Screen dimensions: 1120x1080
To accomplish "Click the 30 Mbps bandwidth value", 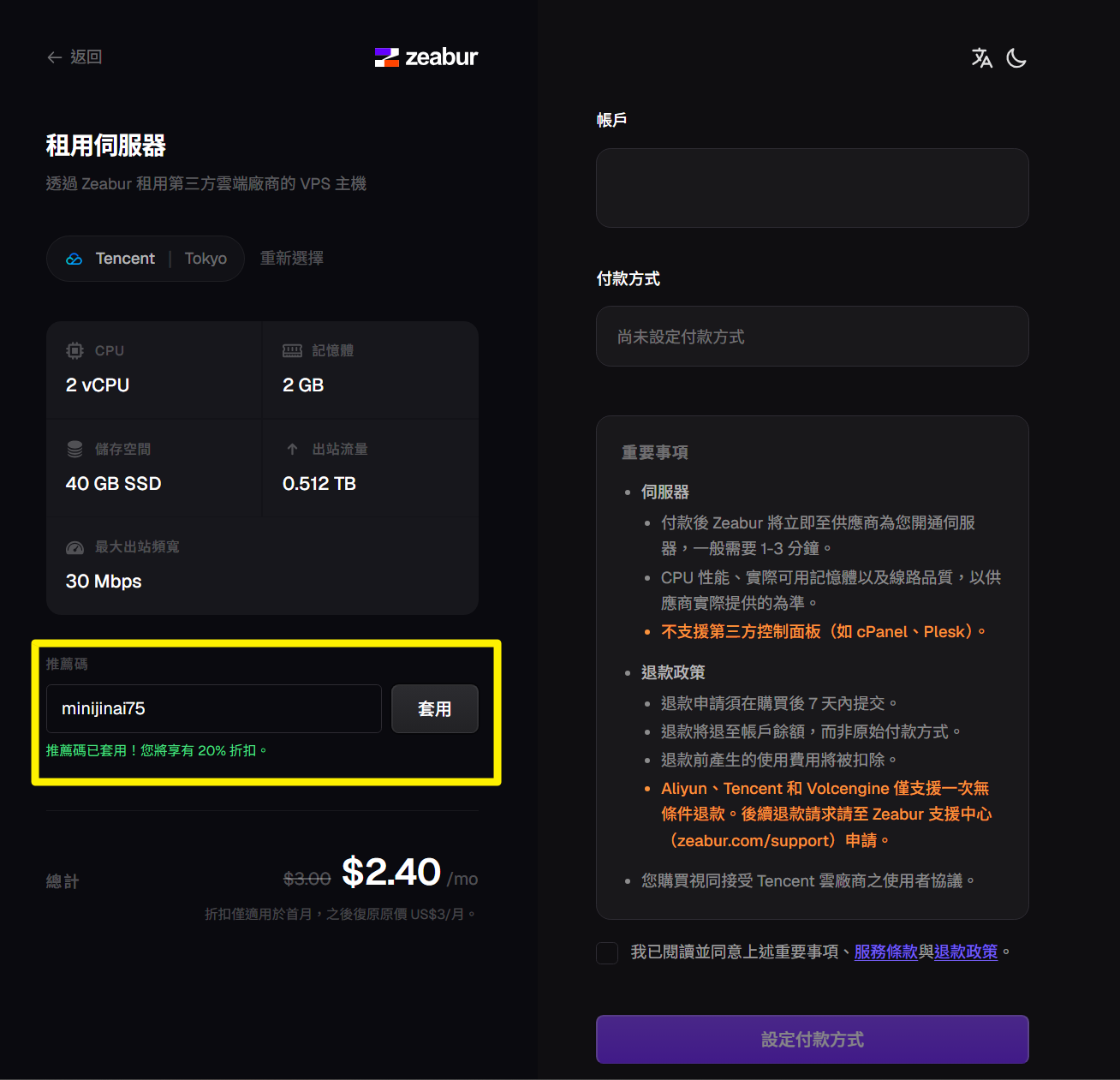I will pos(104,582).
